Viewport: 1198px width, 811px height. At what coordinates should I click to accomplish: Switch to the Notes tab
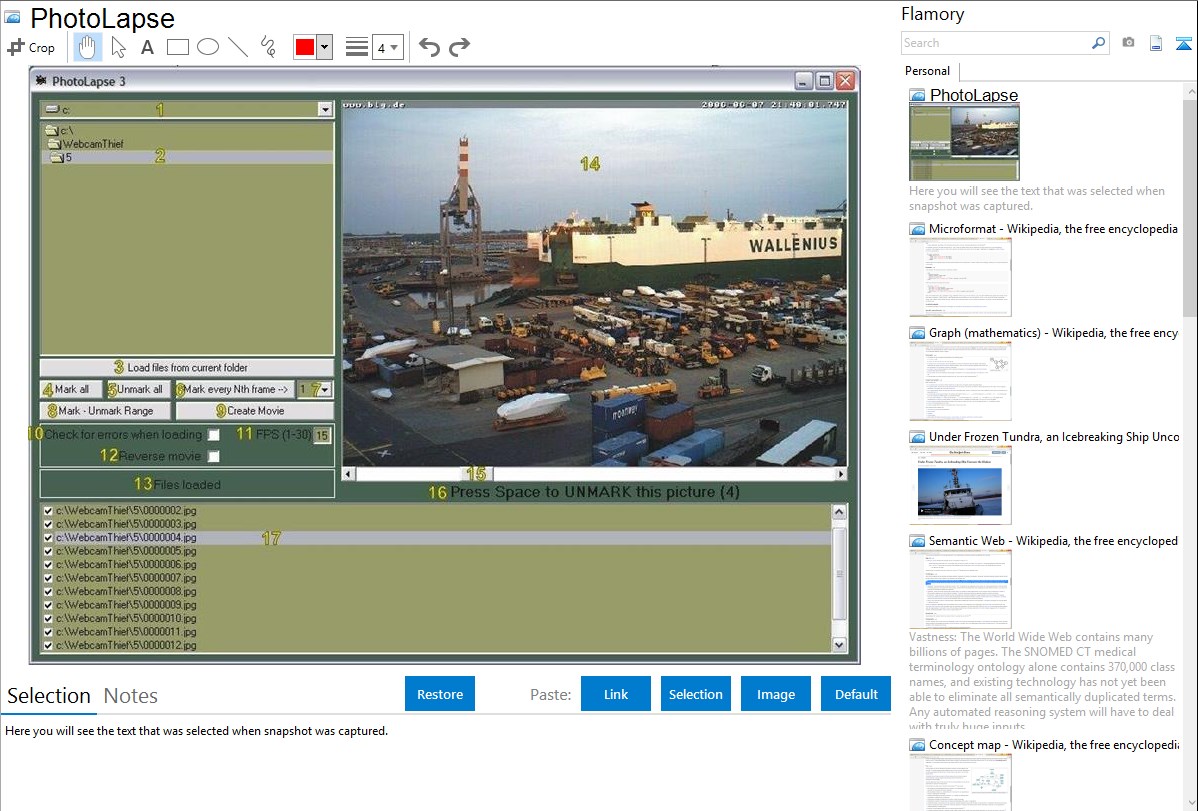point(130,696)
